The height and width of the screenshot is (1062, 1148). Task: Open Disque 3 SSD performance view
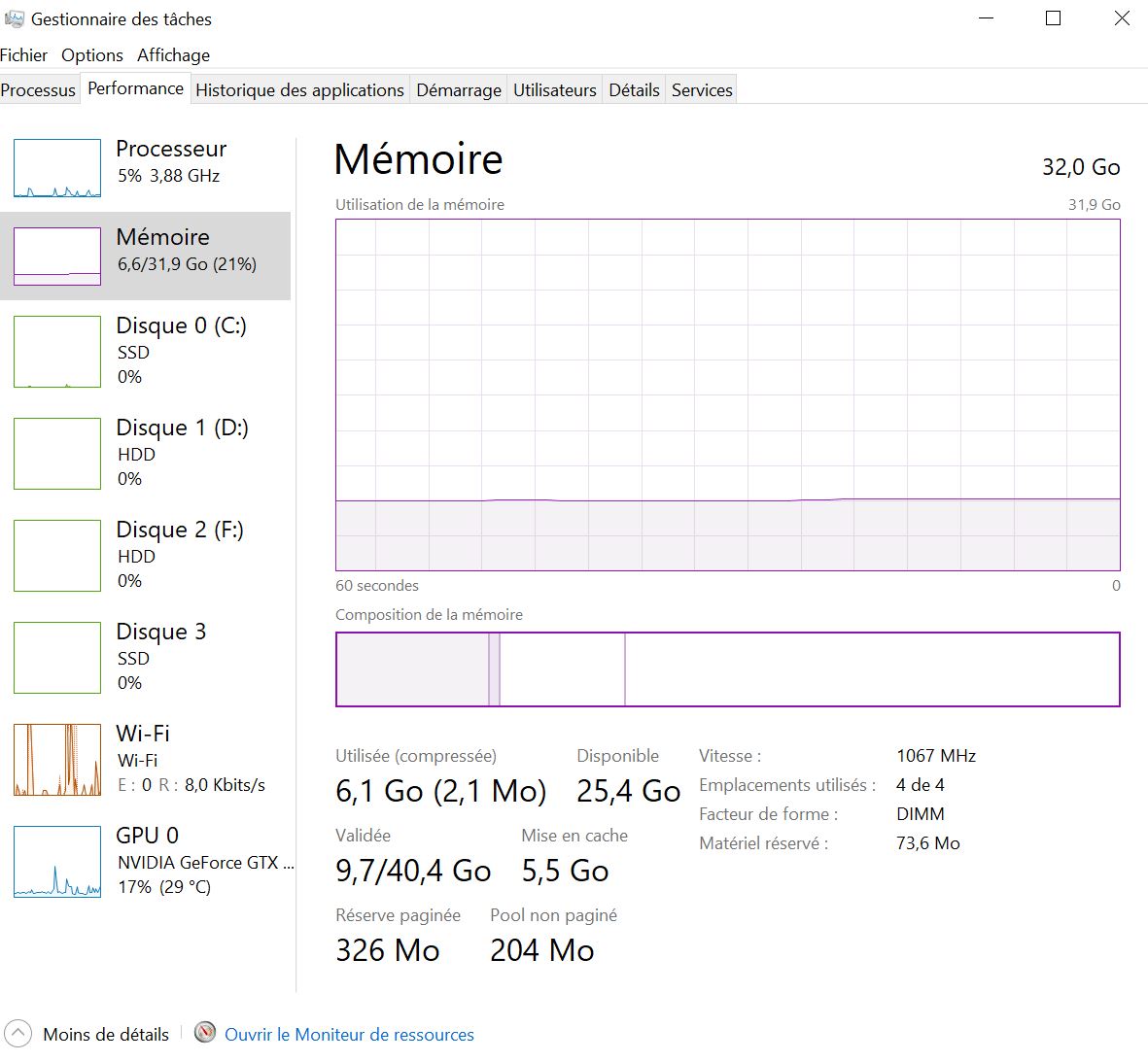tap(57, 658)
